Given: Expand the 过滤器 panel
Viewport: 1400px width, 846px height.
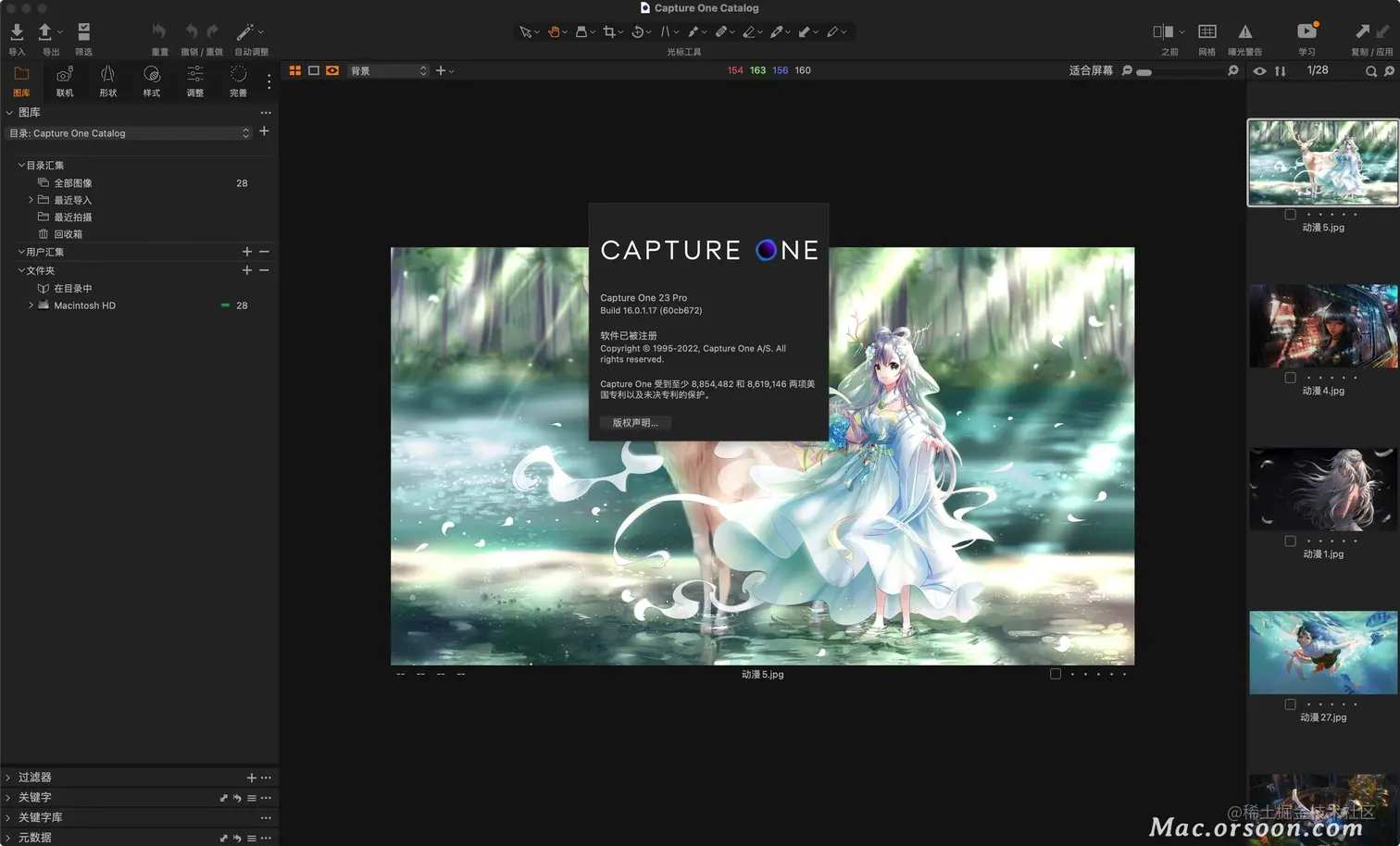Looking at the screenshot, I should coord(8,778).
